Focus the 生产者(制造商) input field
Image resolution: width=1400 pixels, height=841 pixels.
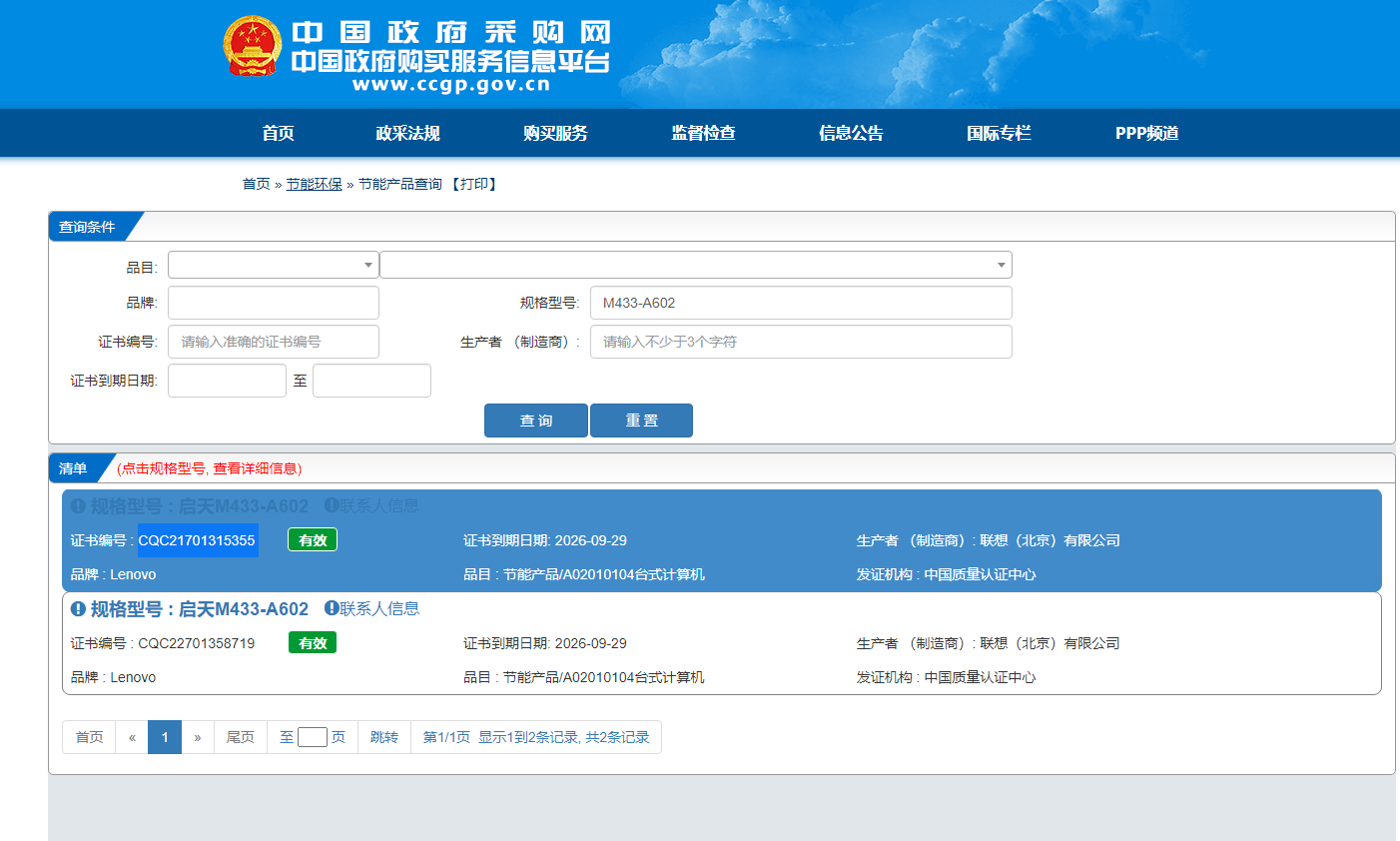pos(801,342)
